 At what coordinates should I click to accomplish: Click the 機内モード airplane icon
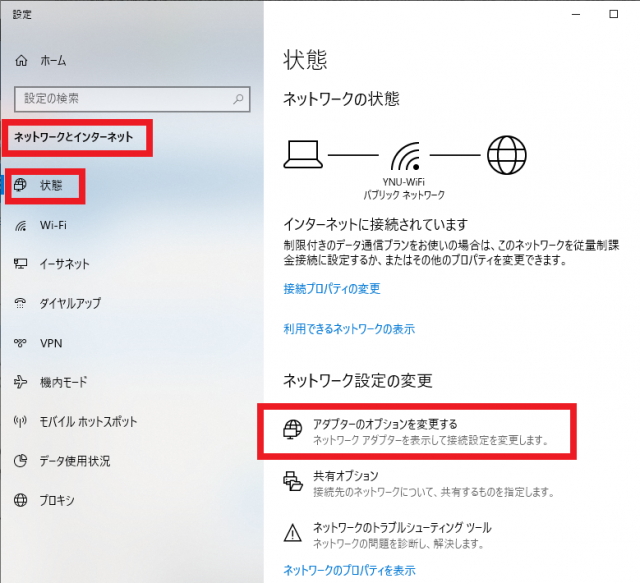click(20, 382)
